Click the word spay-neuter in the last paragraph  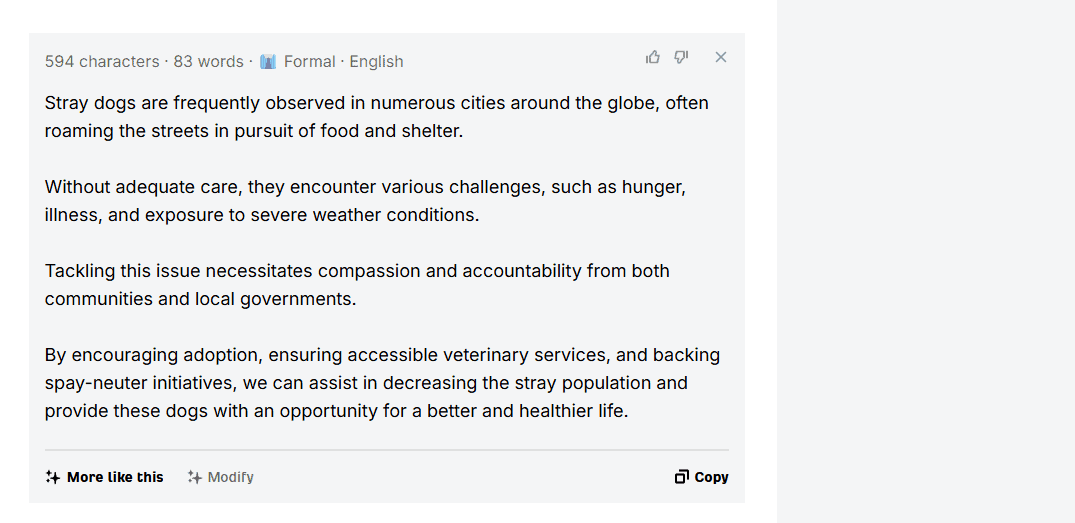[93, 383]
